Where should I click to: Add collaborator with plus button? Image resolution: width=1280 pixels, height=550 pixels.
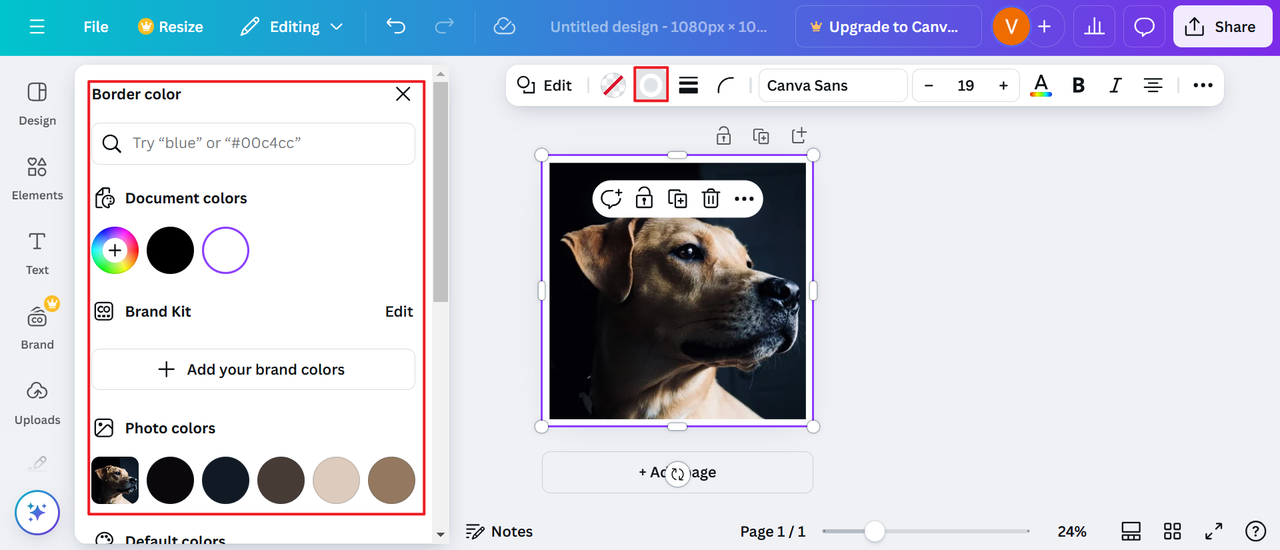pos(1044,27)
